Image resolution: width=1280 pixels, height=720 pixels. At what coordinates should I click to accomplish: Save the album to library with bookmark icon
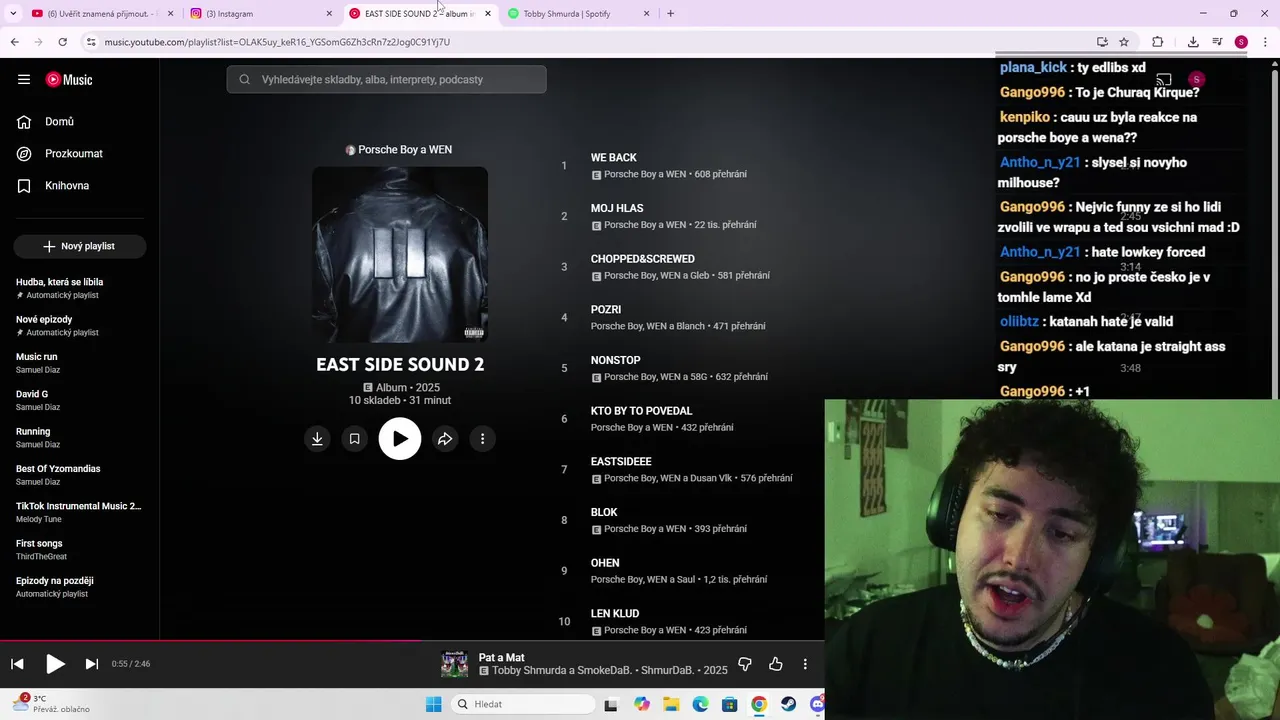[354, 438]
